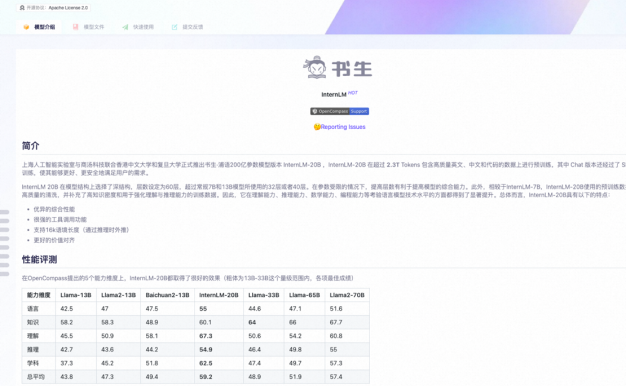Click 47.5 under Baichuan2-13B
626x386 pixels.
[152, 309]
